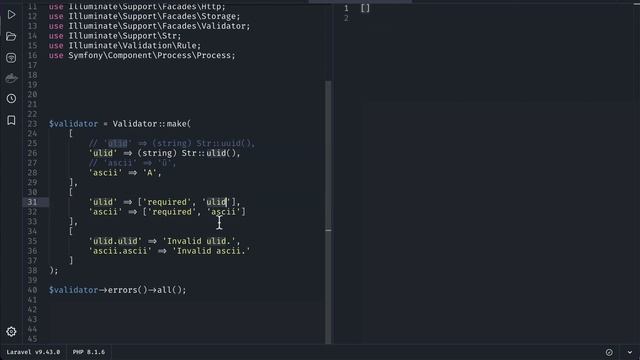Click 'Invalid ulid.' message string
Image resolution: width=640 pixels, height=360 pixels.
199,241
